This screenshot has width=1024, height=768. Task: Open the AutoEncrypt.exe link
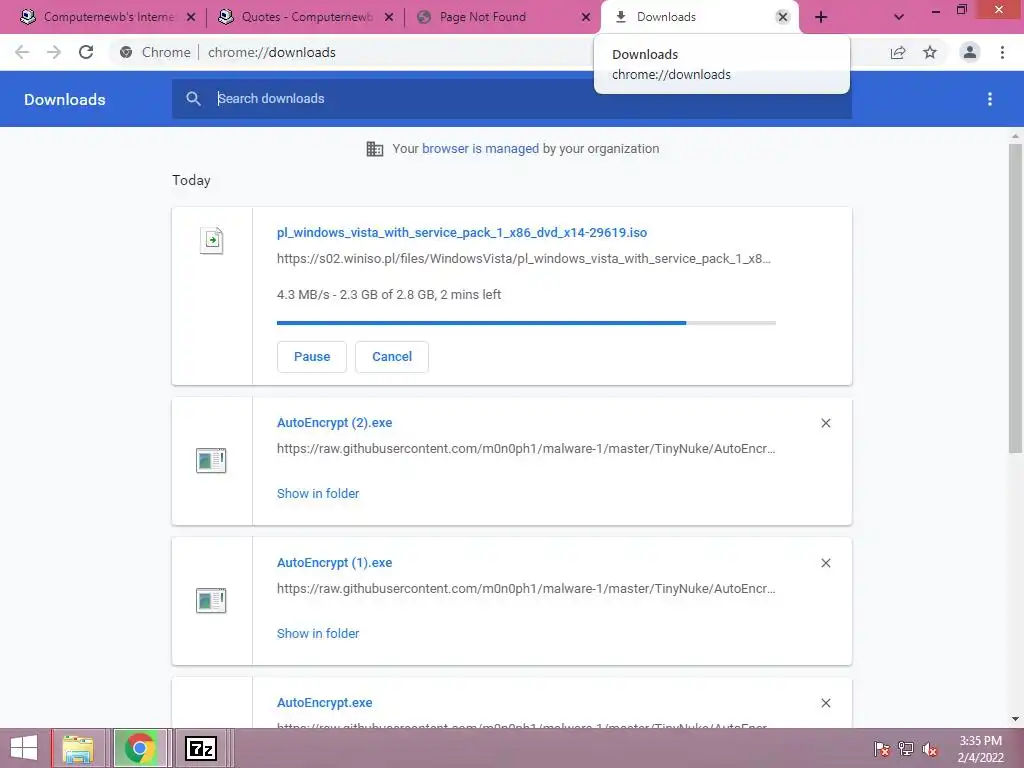[x=325, y=703]
